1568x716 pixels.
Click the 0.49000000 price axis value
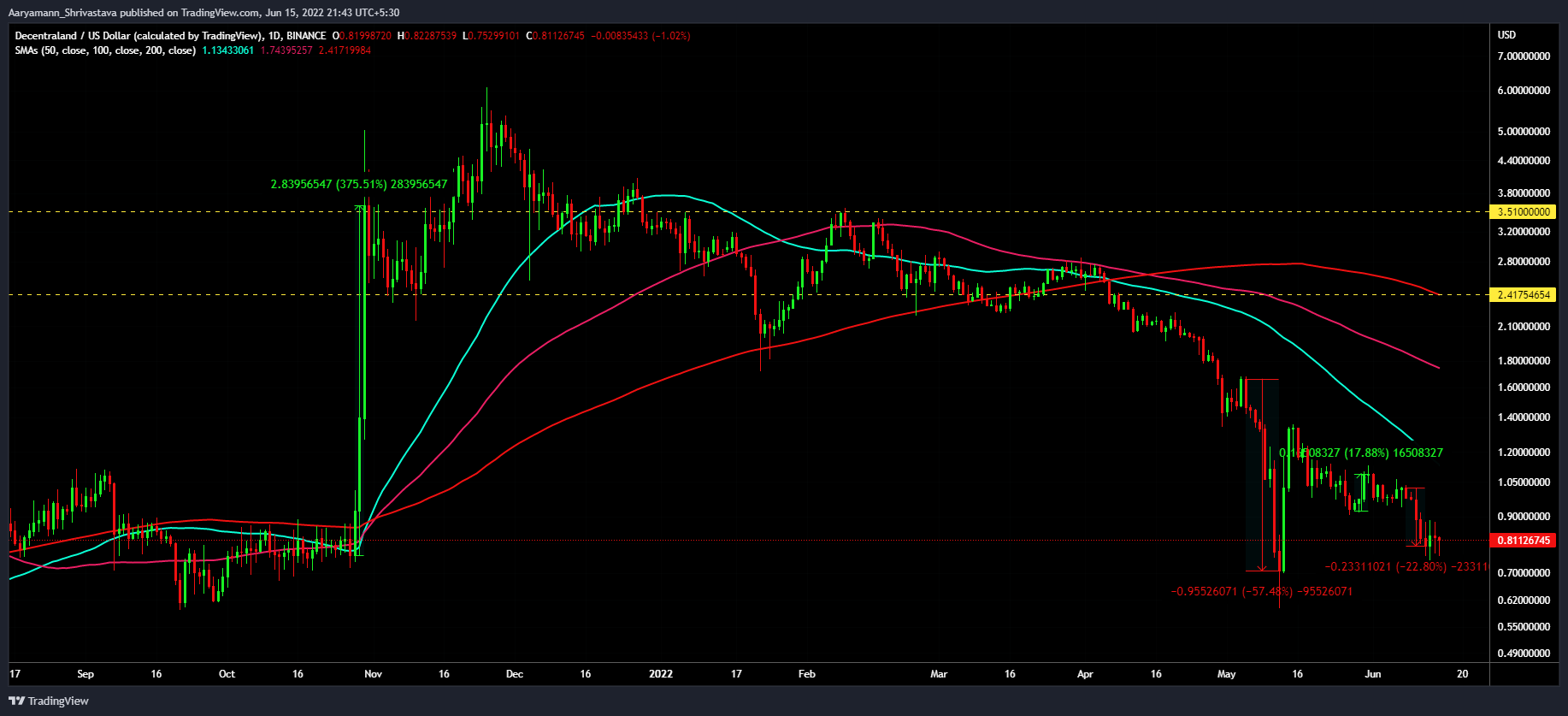(1524, 654)
